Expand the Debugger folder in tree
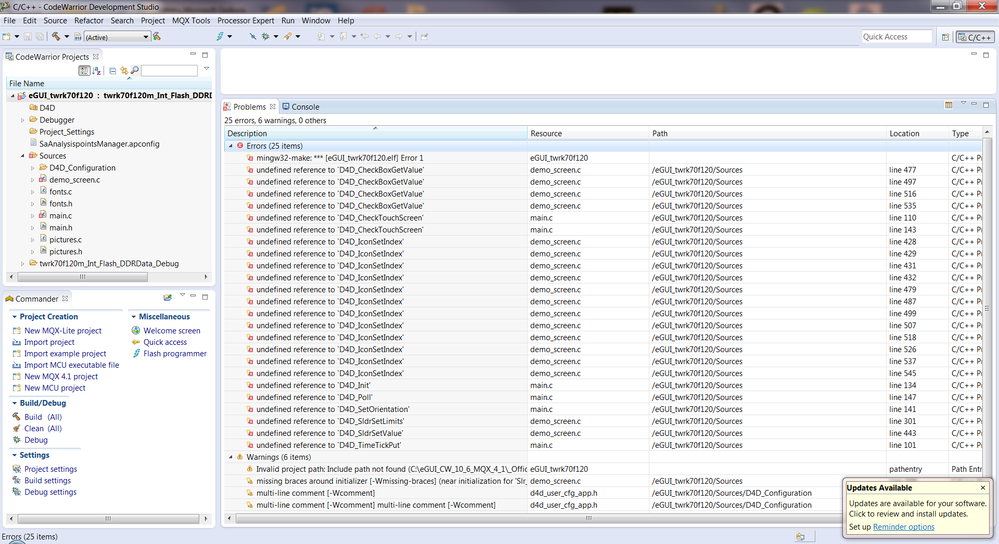999x544 pixels. click(x=22, y=120)
